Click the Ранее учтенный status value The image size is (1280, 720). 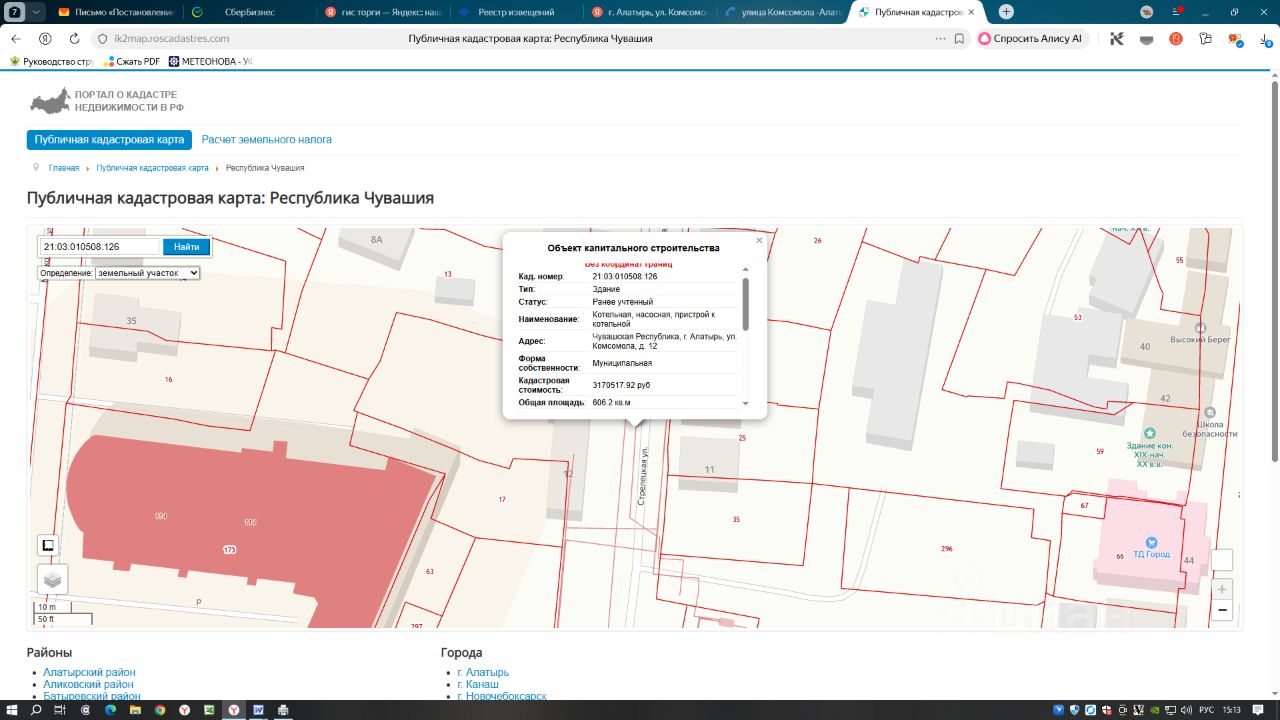coord(622,301)
